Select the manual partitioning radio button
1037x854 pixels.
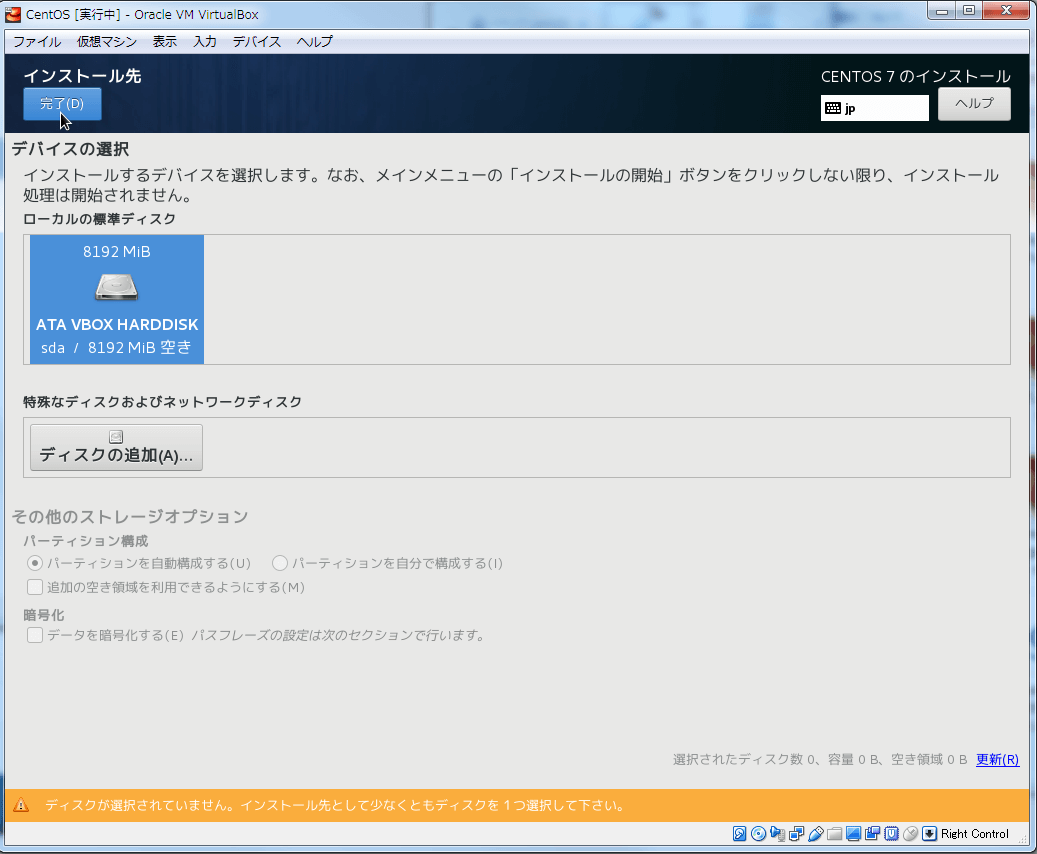point(280,563)
